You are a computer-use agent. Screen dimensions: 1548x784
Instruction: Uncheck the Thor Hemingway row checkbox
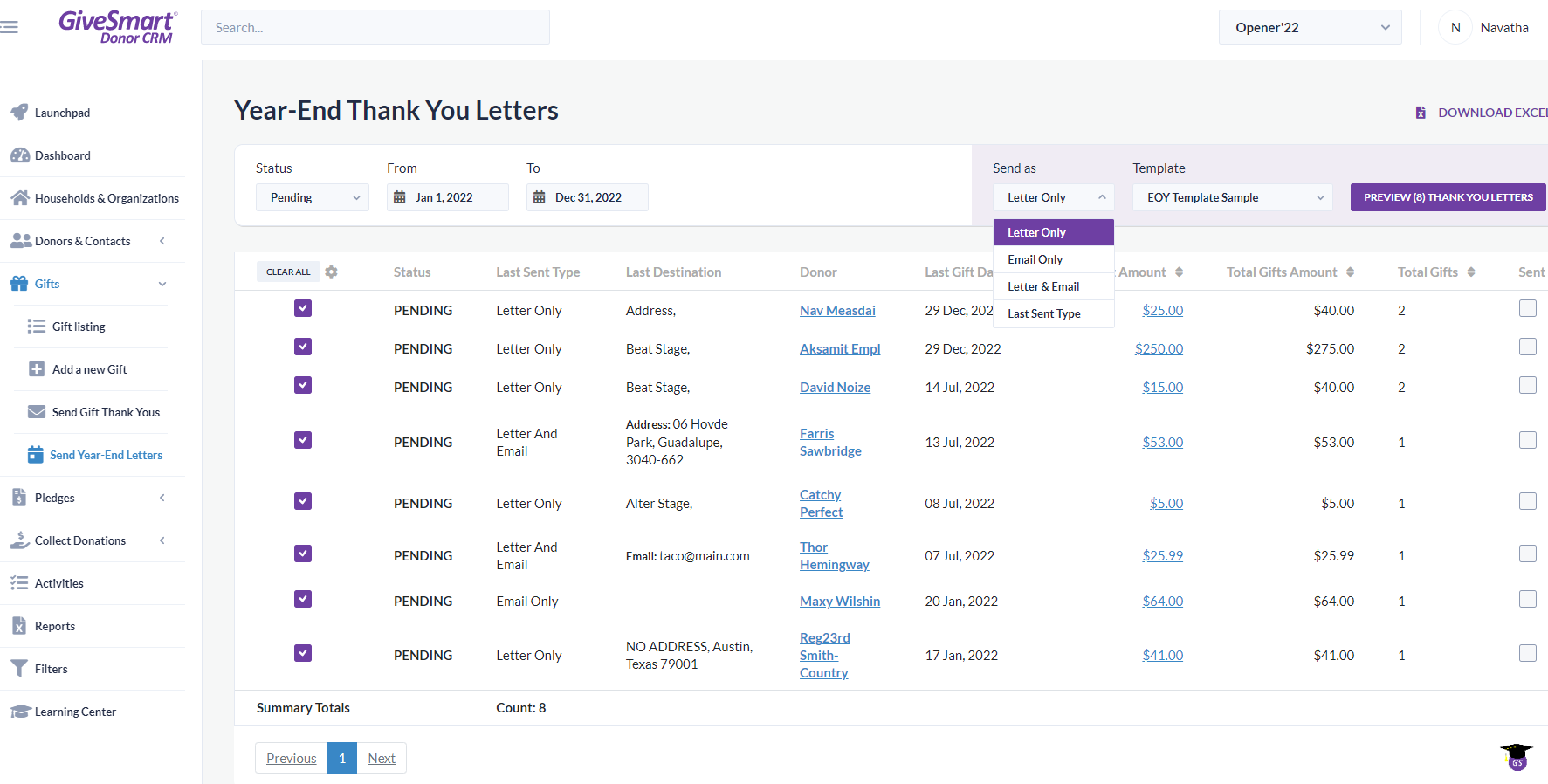[303, 554]
